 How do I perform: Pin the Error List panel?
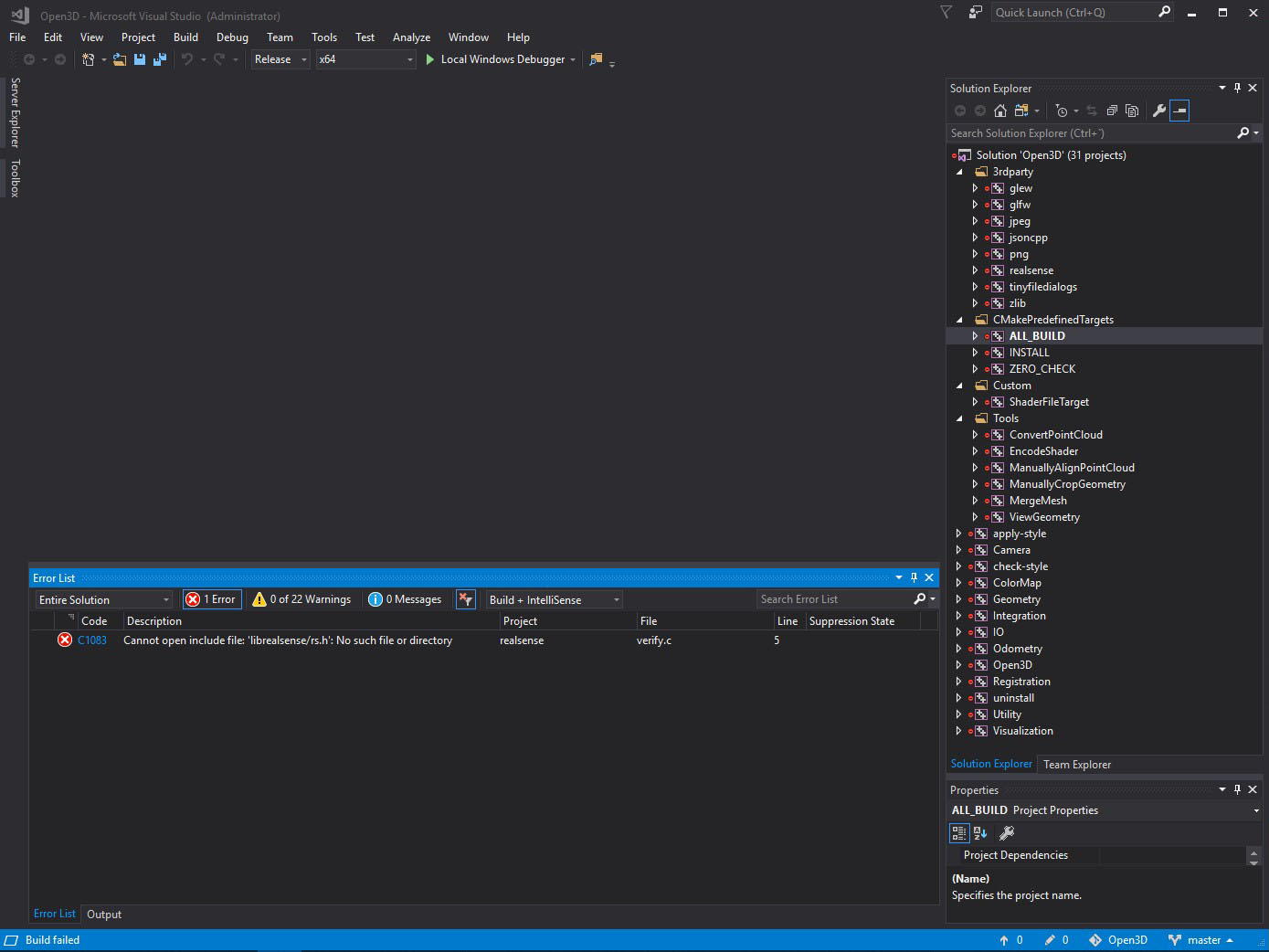click(x=914, y=578)
